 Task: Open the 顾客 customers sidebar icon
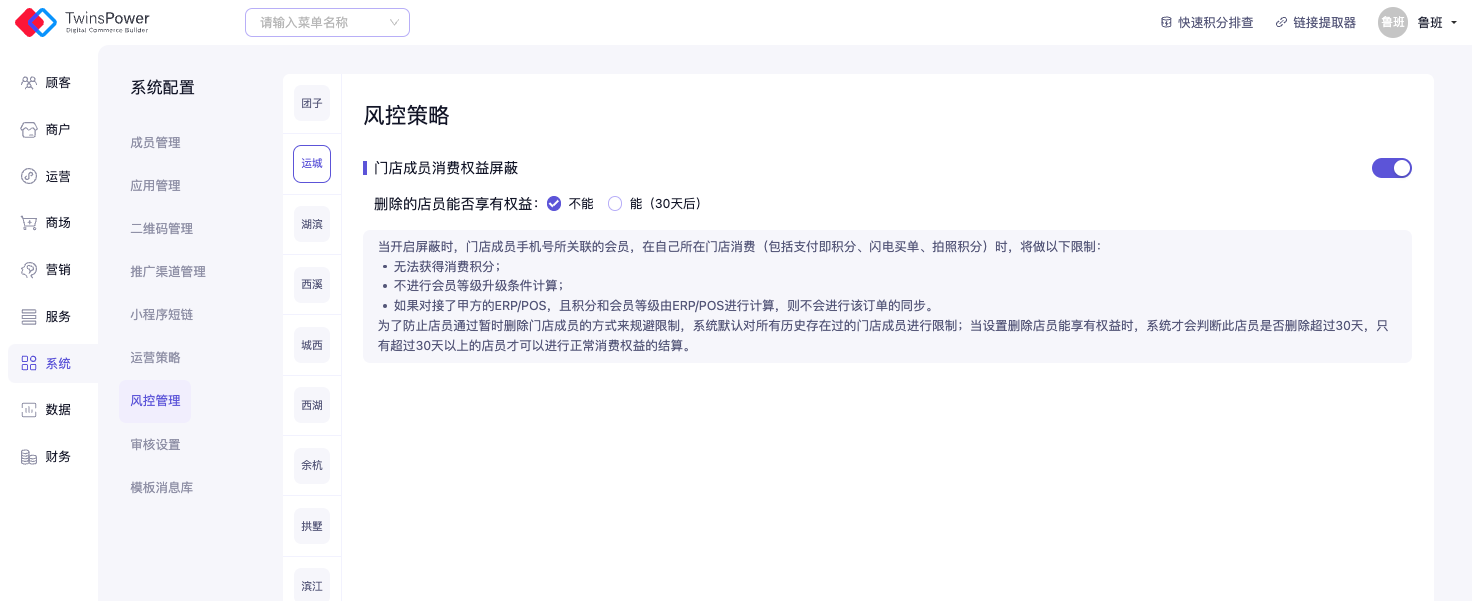(x=29, y=83)
